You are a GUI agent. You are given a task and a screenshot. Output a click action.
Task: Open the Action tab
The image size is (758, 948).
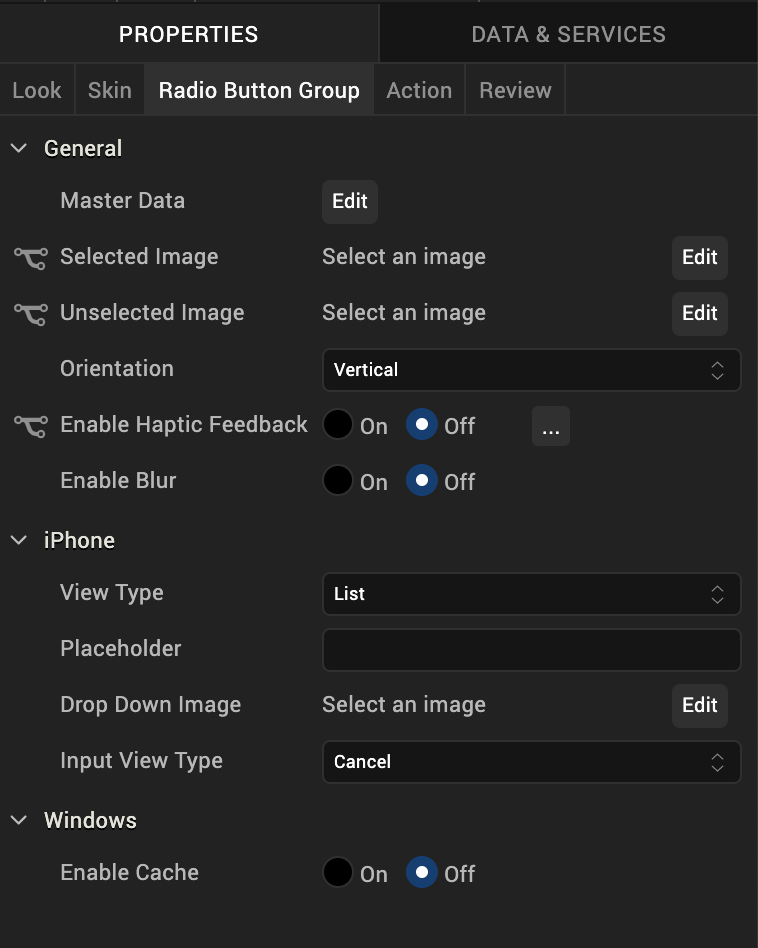419,90
